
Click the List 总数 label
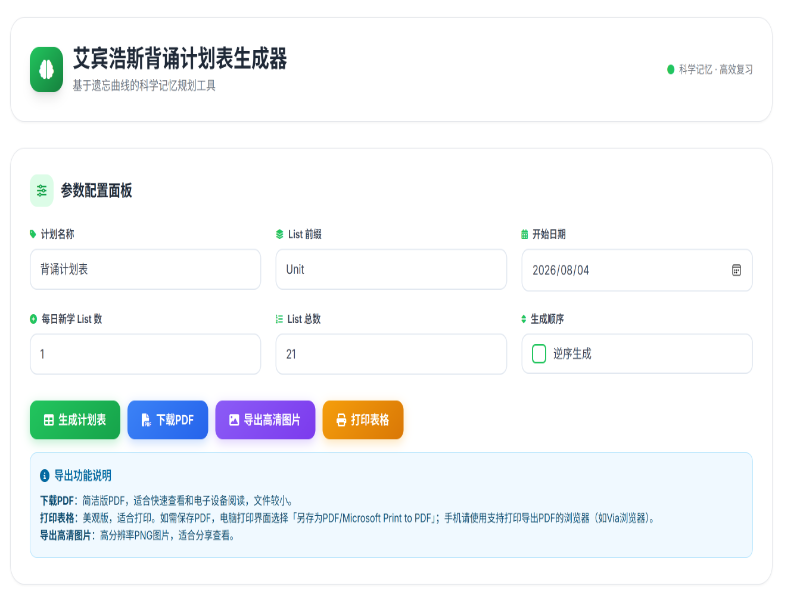coord(304,319)
